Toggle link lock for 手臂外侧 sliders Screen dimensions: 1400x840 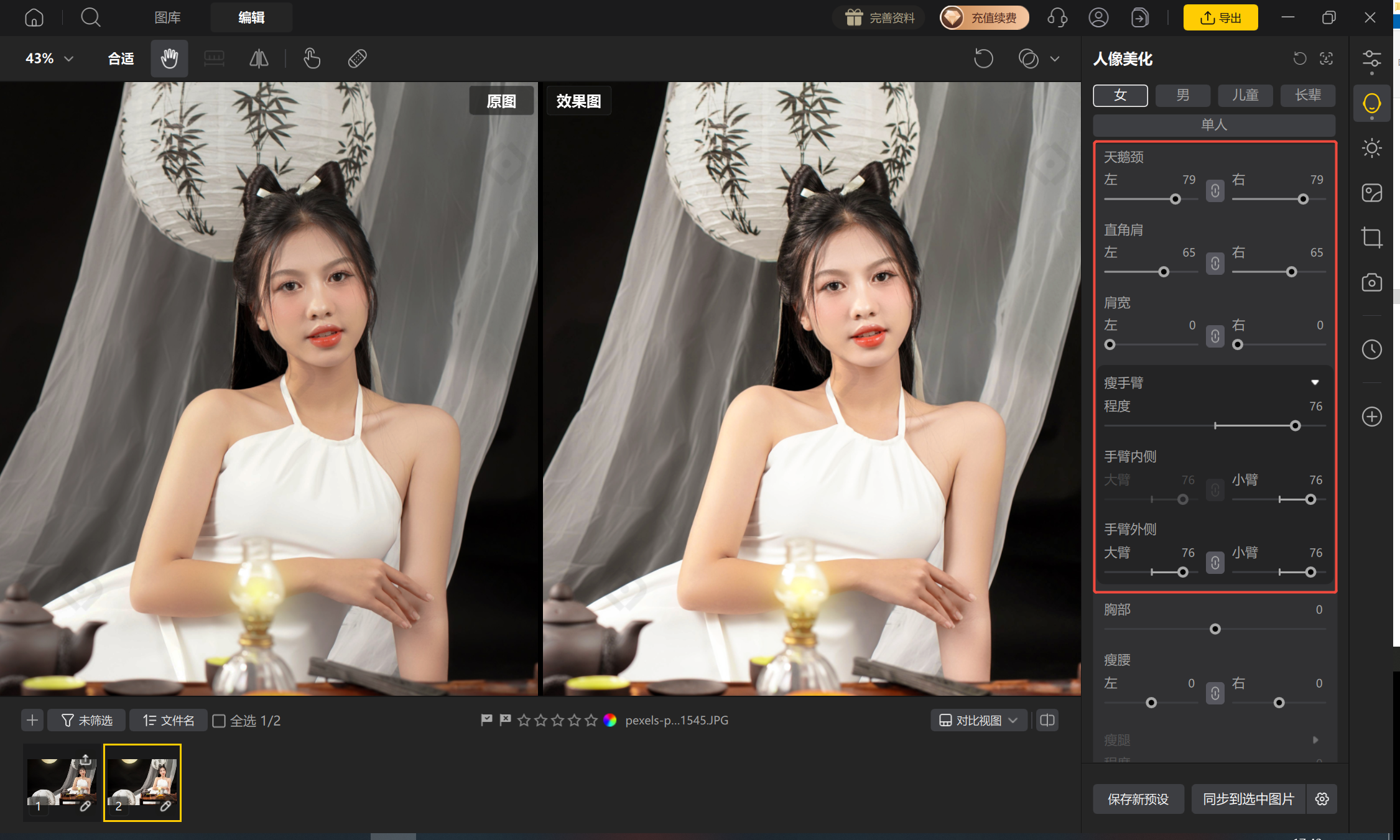click(x=1215, y=563)
